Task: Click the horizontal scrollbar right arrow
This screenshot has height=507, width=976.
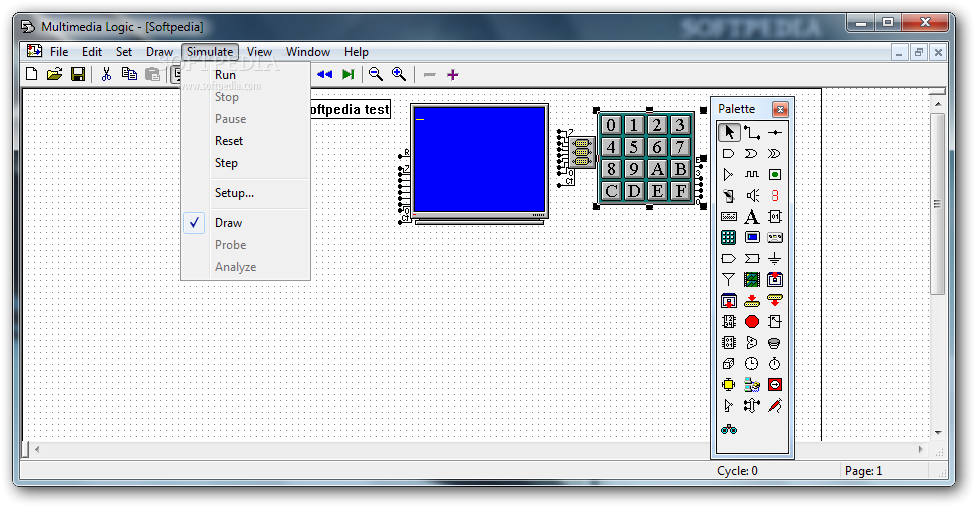Action: pos(921,449)
